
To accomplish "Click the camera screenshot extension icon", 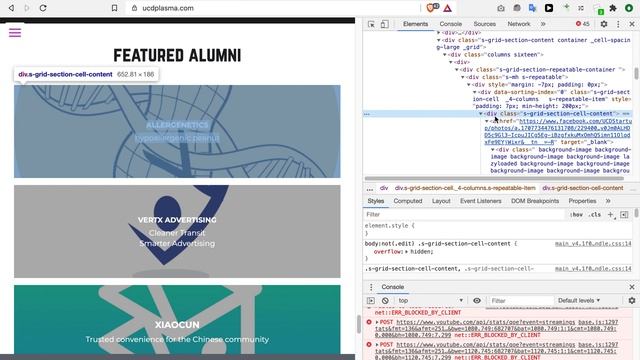I will tap(501, 8).
